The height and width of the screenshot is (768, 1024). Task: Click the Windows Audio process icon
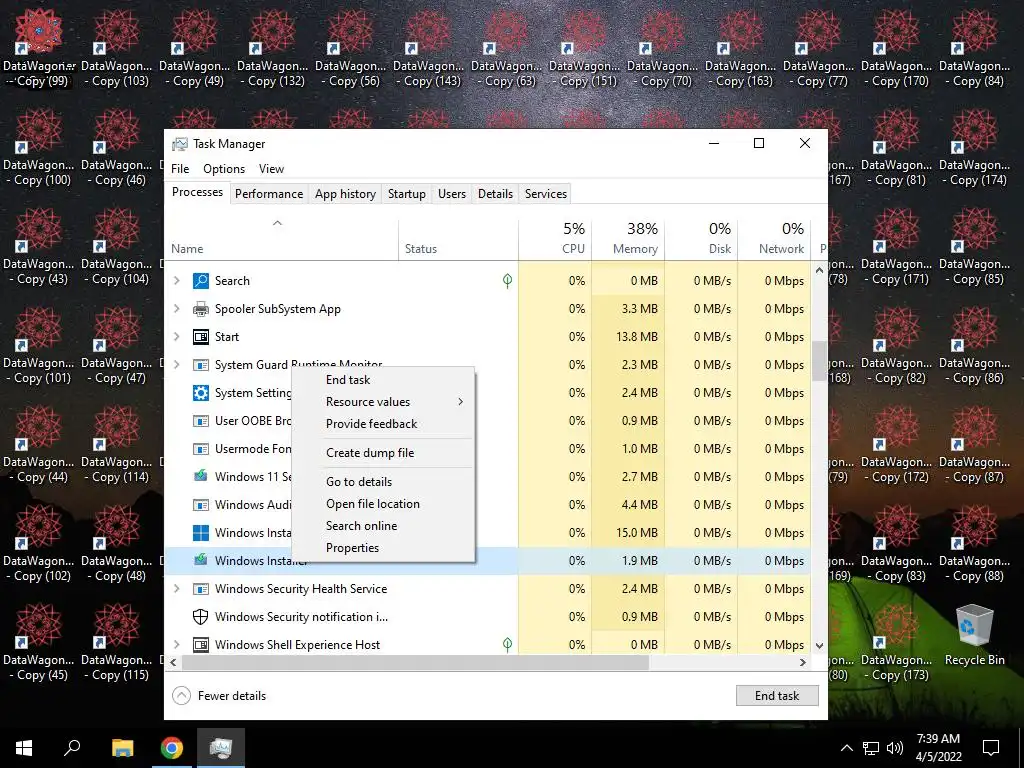[200, 505]
